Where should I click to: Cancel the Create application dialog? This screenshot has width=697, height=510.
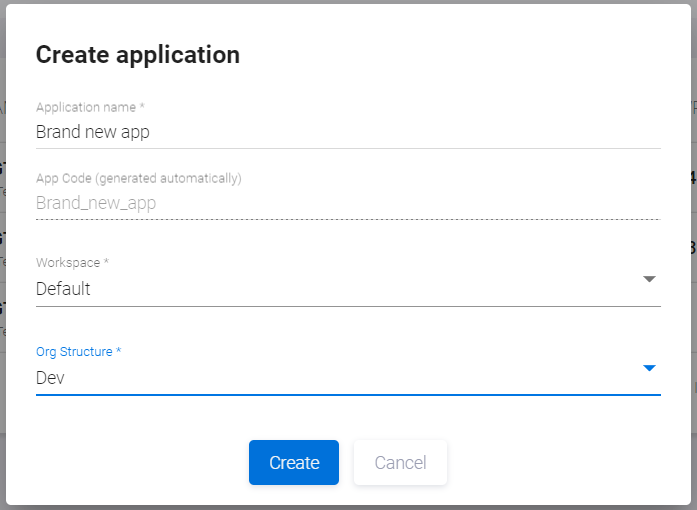(400, 463)
